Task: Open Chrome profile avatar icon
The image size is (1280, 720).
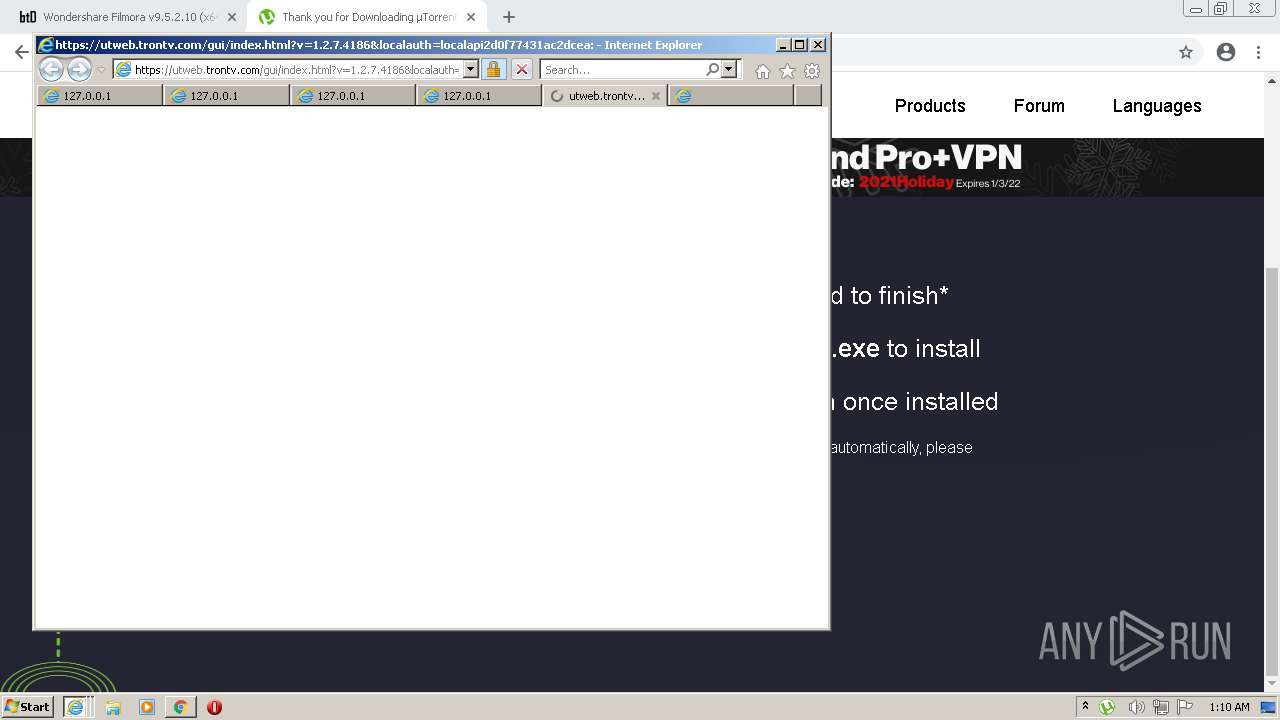Action: [x=1226, y=52]
